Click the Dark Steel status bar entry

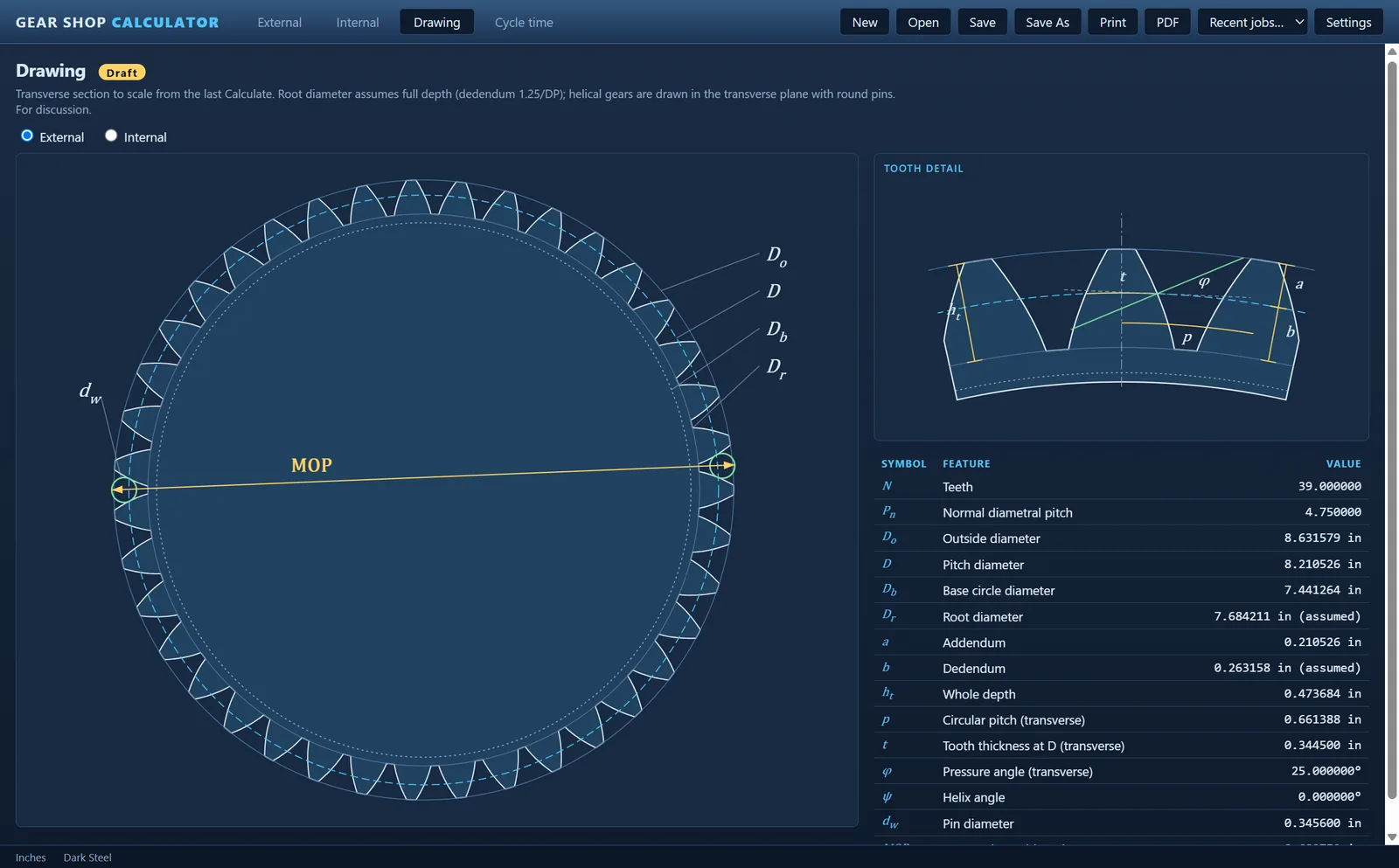click(x=87, y=858)
